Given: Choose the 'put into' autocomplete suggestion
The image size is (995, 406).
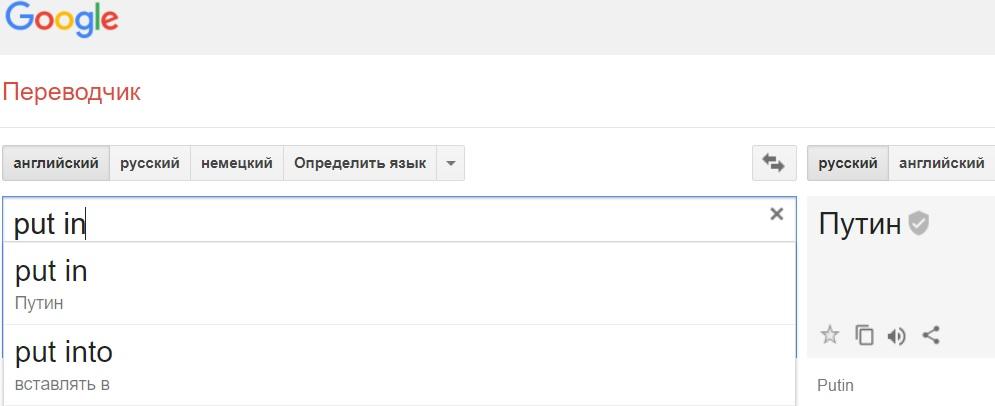Looking at the screenshot, I should tap(399, 365).
